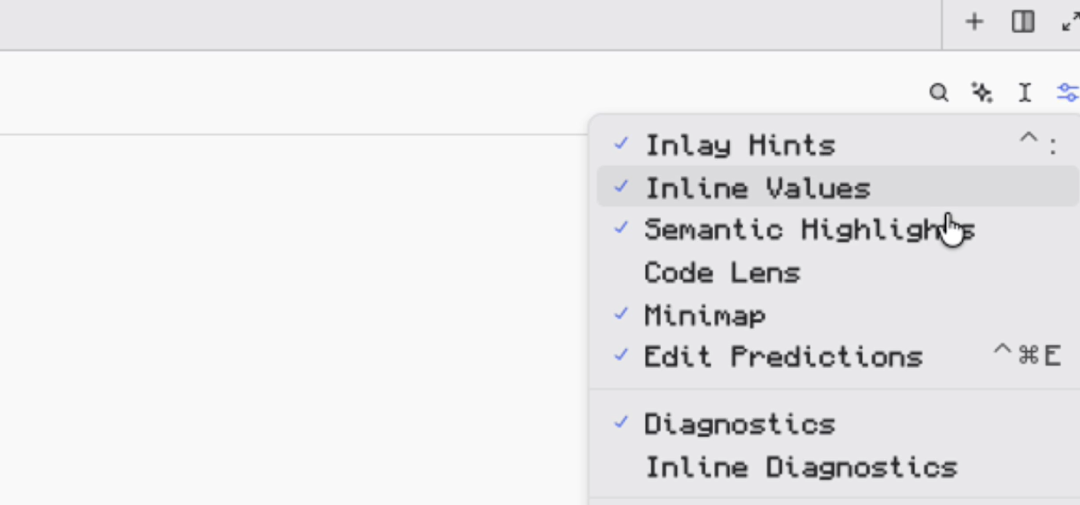Viewport: 1080px width, 505px height.
Task: Hide the Minimap
Action: coord(838,315)
